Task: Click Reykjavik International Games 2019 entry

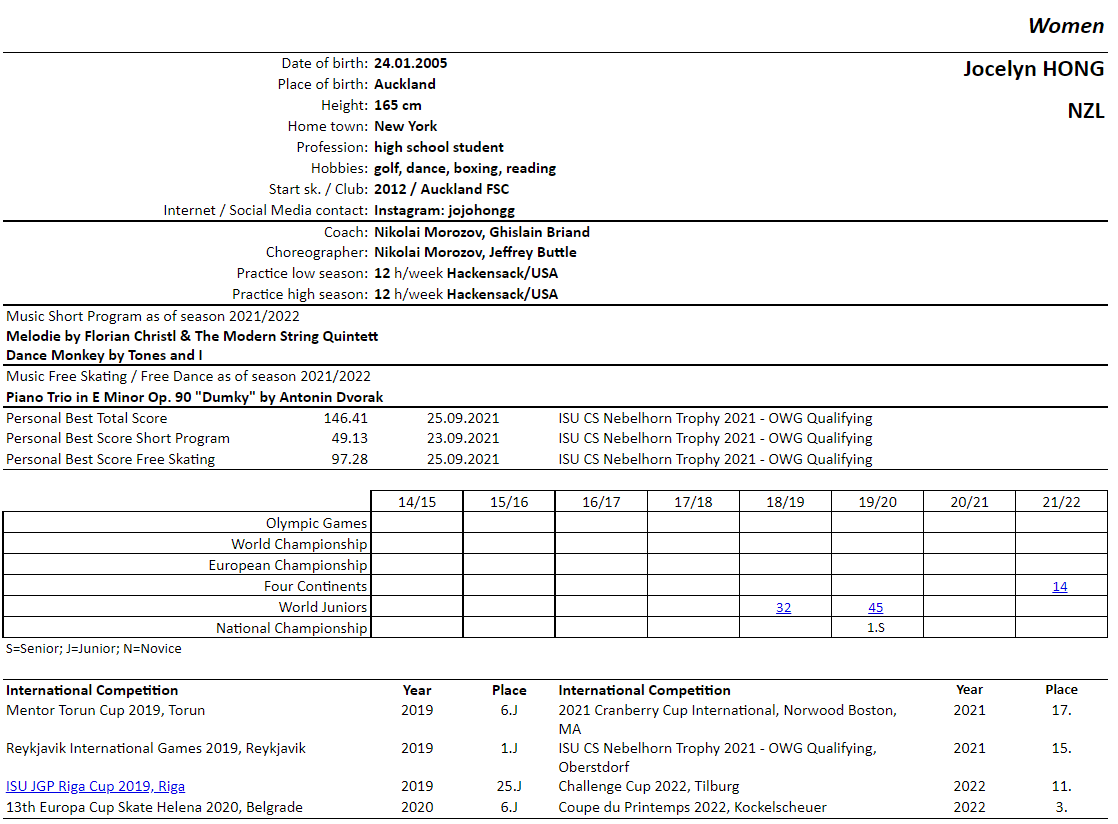Action: click(155, 748)
